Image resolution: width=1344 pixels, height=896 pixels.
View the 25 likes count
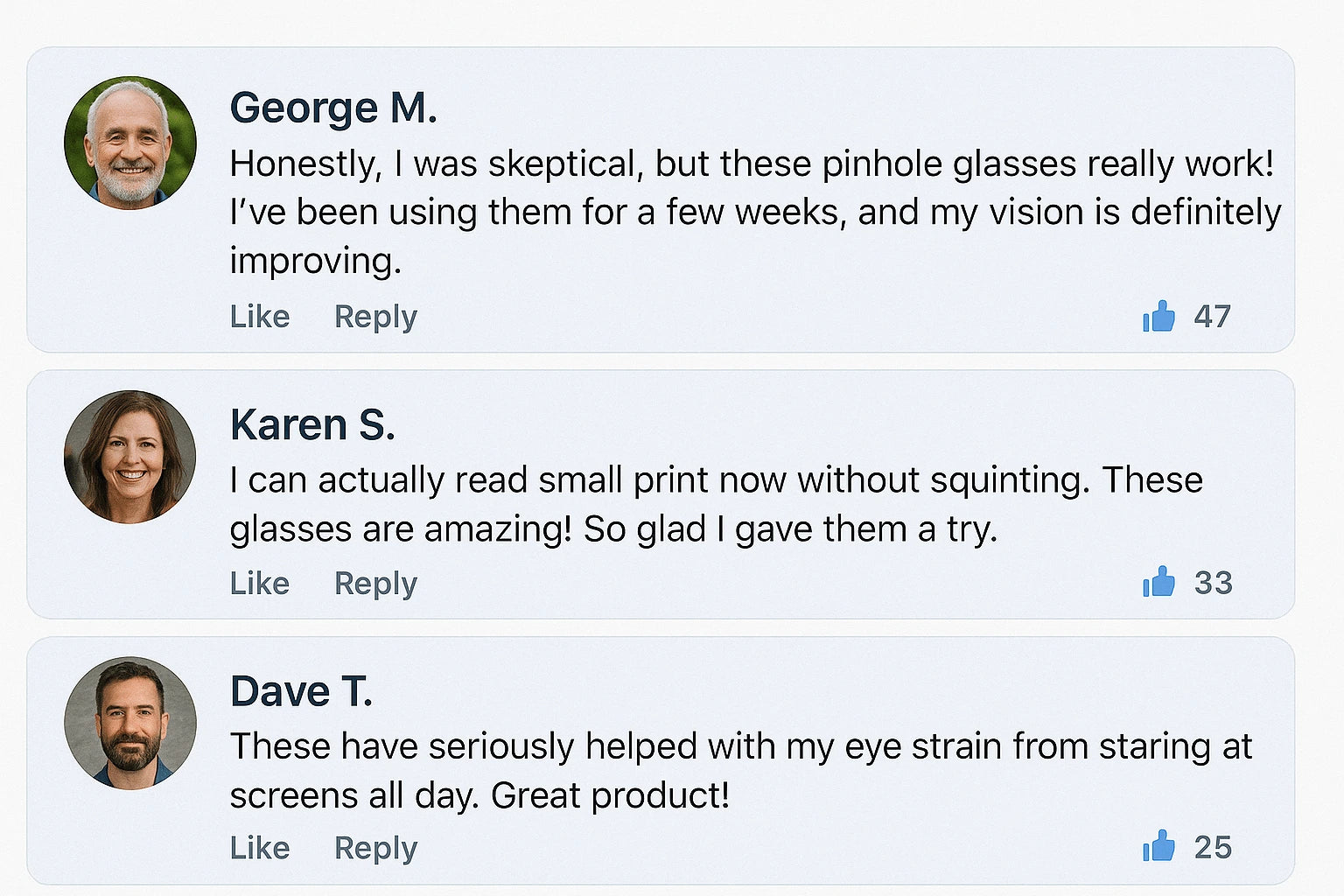coord(1214,847)
